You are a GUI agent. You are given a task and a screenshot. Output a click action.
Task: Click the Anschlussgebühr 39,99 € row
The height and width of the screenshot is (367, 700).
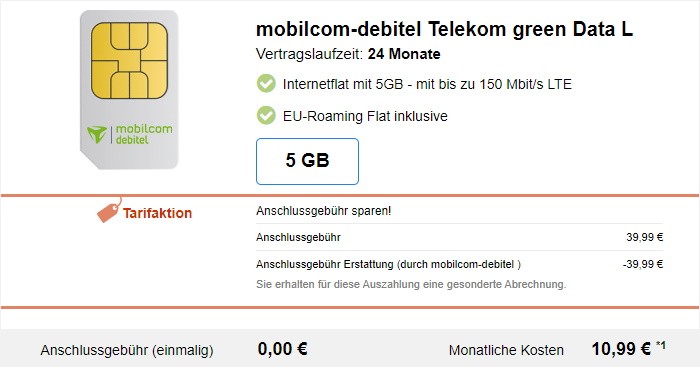tap(459, 237)
